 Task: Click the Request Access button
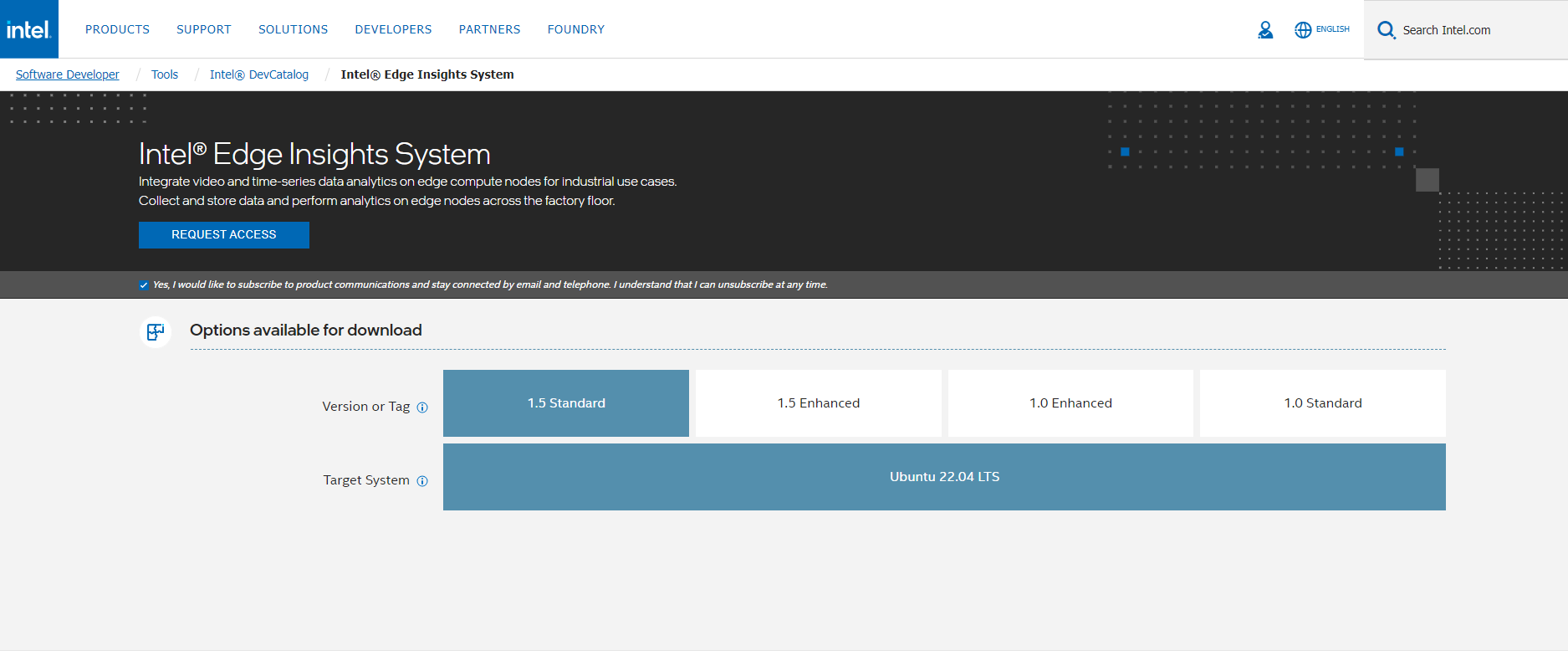pyautogui.click(x=224, y=235)
